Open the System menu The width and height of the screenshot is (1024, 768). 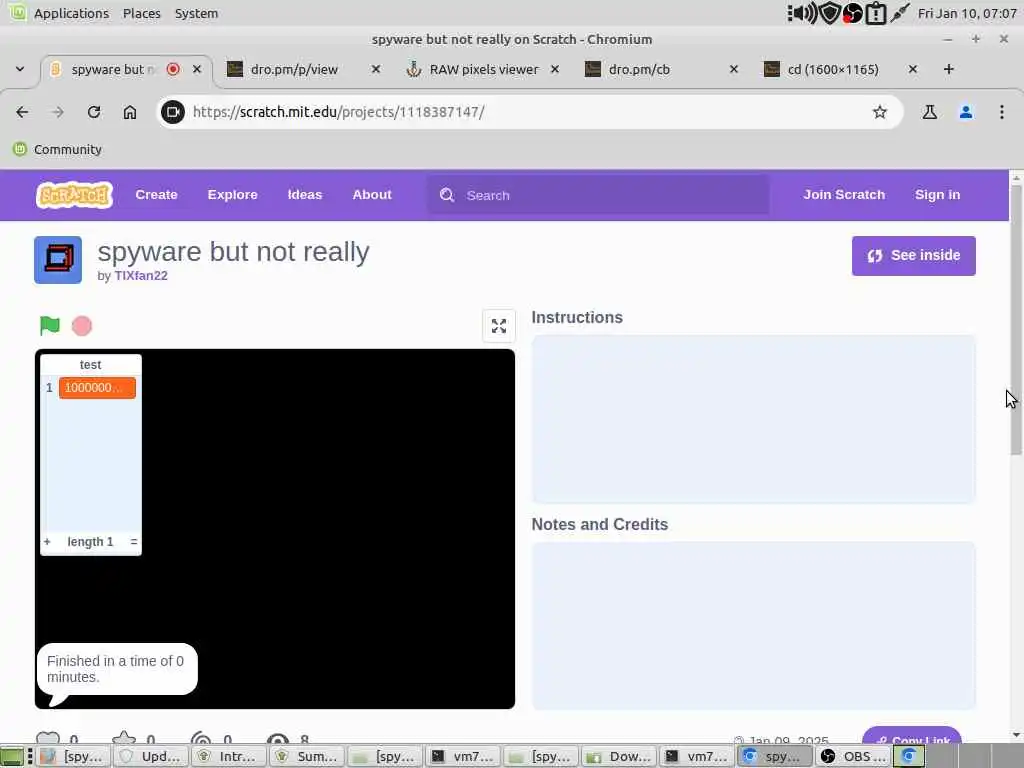point(196,13)
